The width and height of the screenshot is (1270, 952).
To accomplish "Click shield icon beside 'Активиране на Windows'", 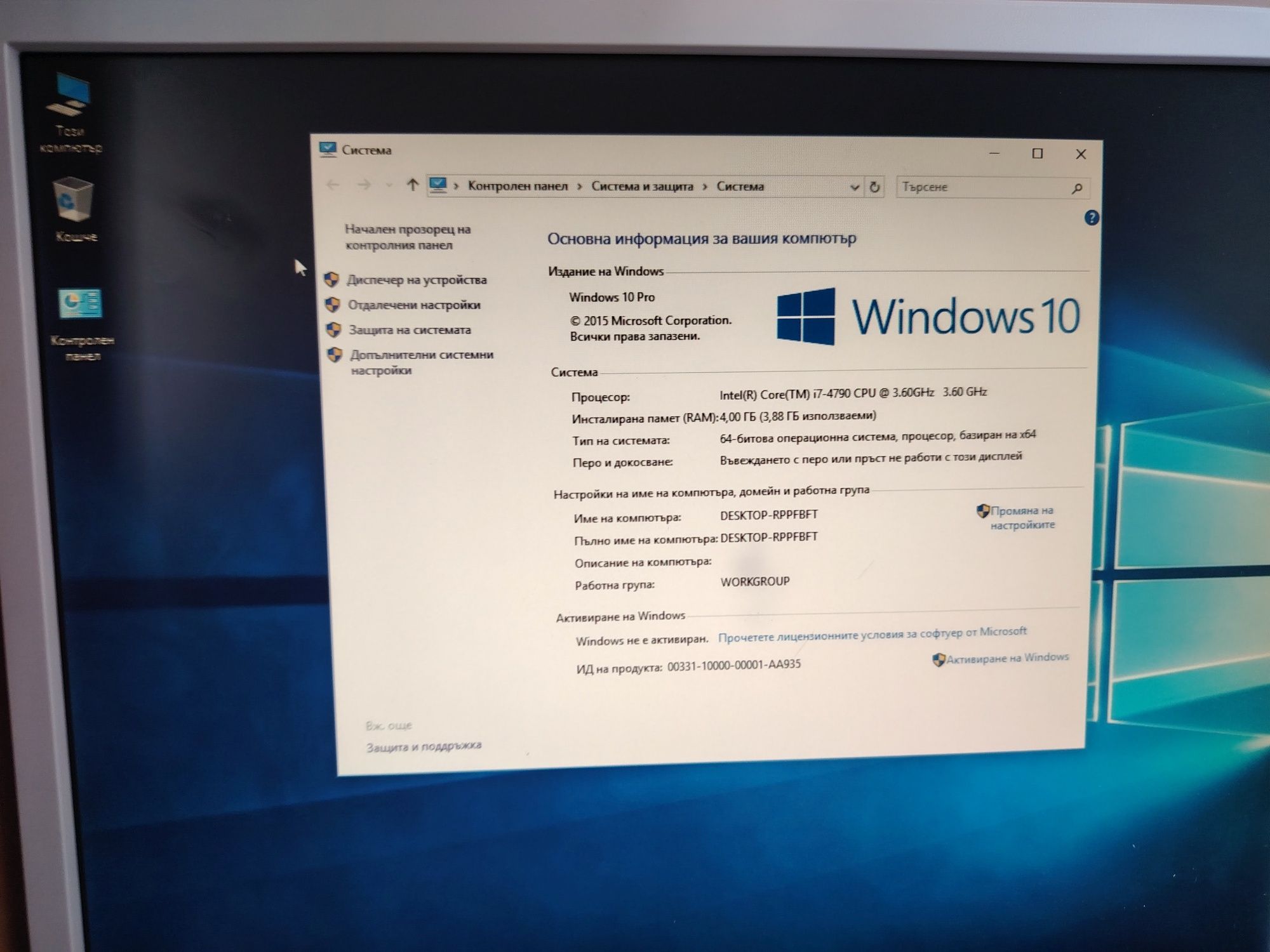I will tap(939, 660).
